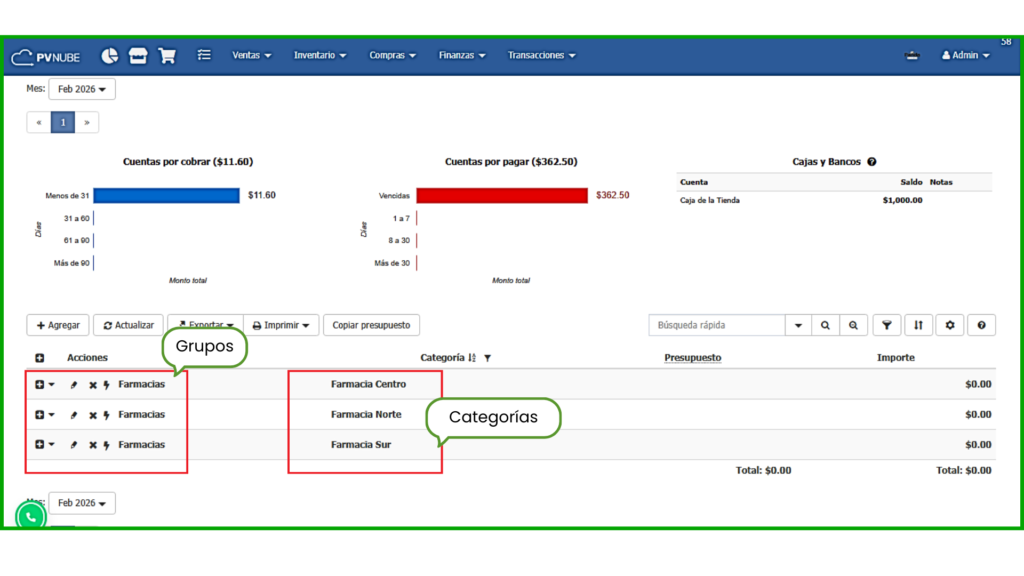Click the WhatsApp chat bubble
This screenshot has width=1024, height=576.
point(31,517)
